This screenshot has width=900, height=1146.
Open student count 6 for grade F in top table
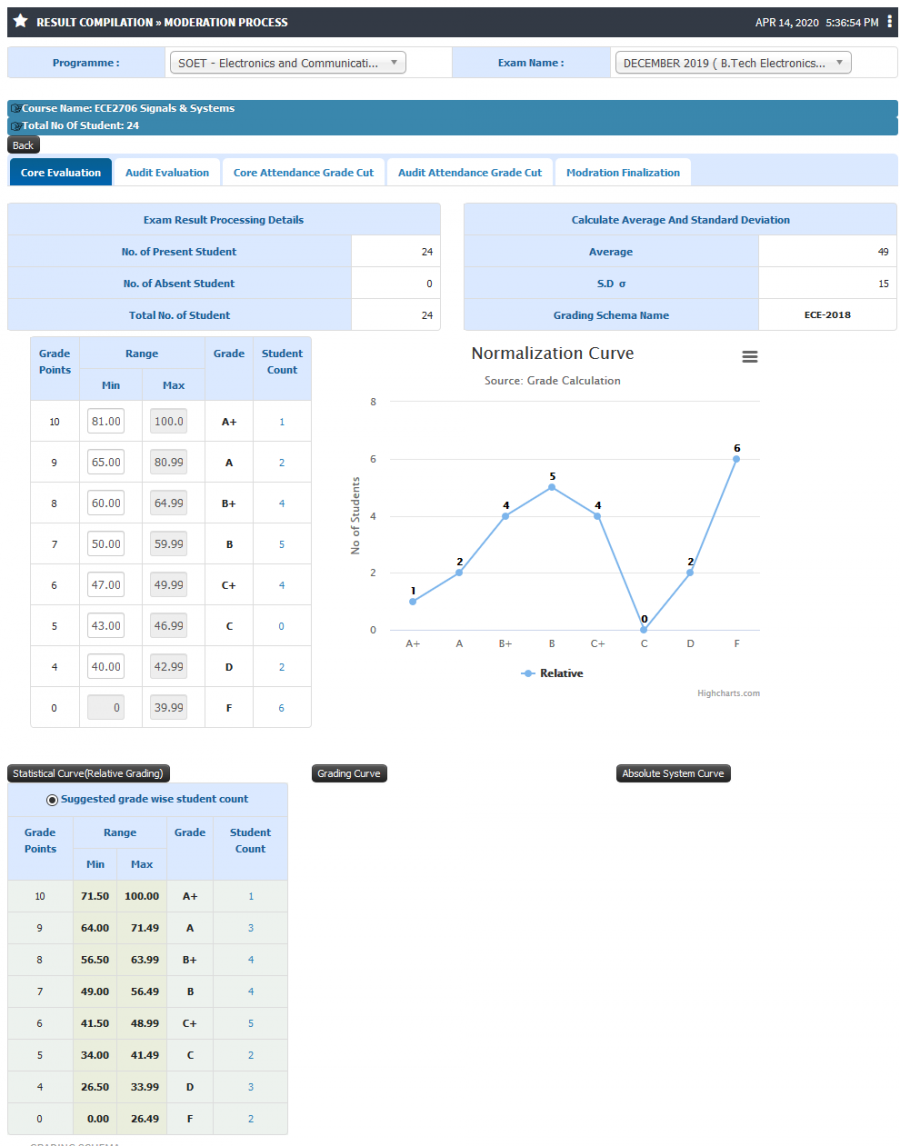point(281,708)
